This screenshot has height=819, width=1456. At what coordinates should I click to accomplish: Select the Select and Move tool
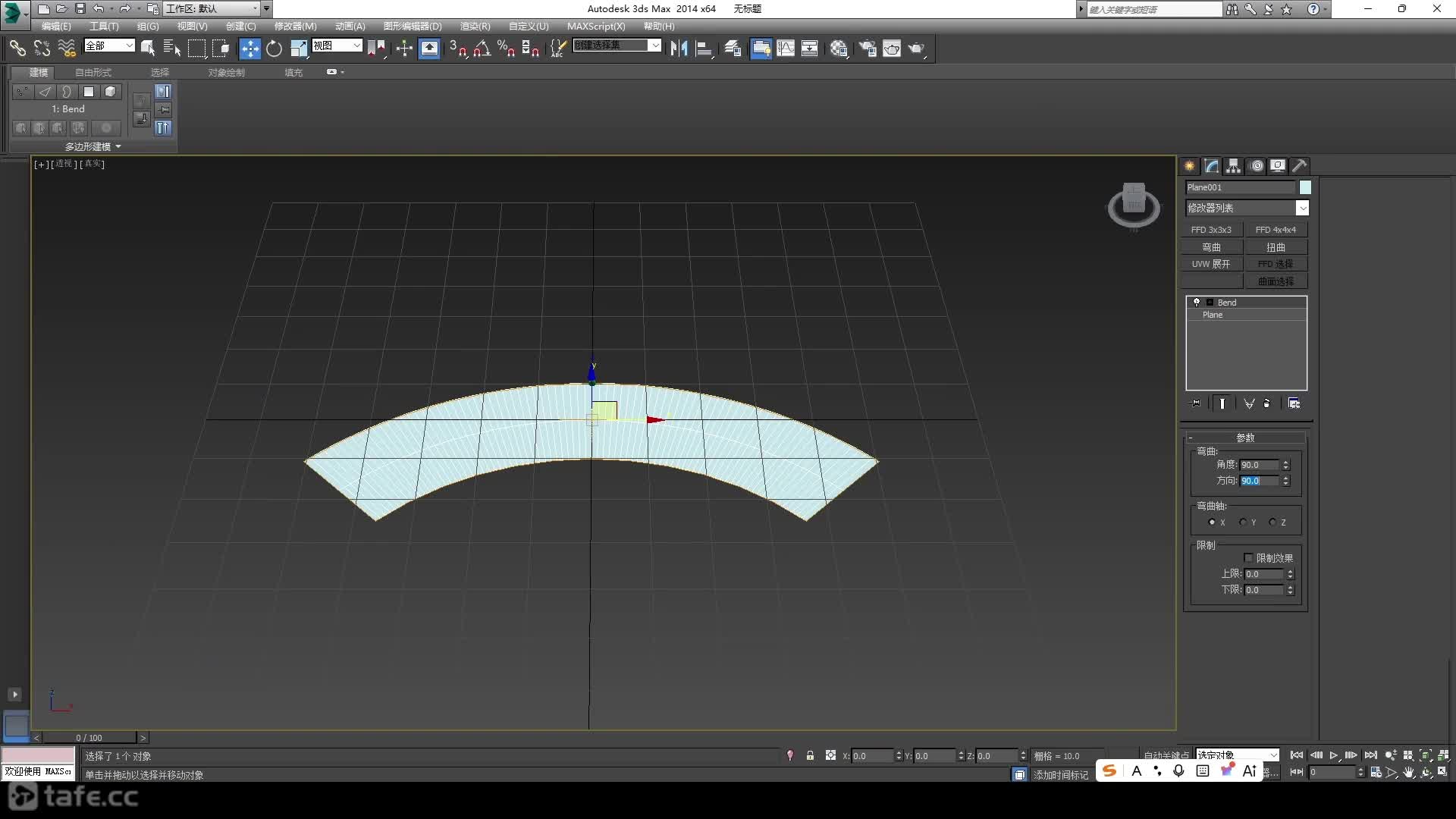[249, 49]
